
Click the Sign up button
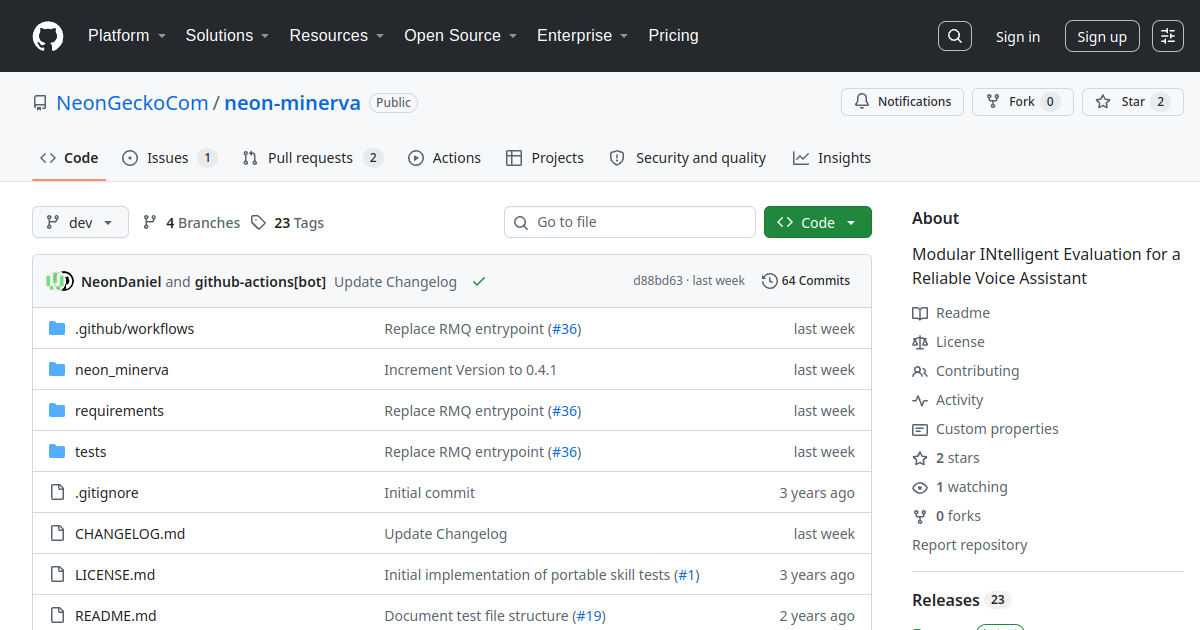point(1102,36)
